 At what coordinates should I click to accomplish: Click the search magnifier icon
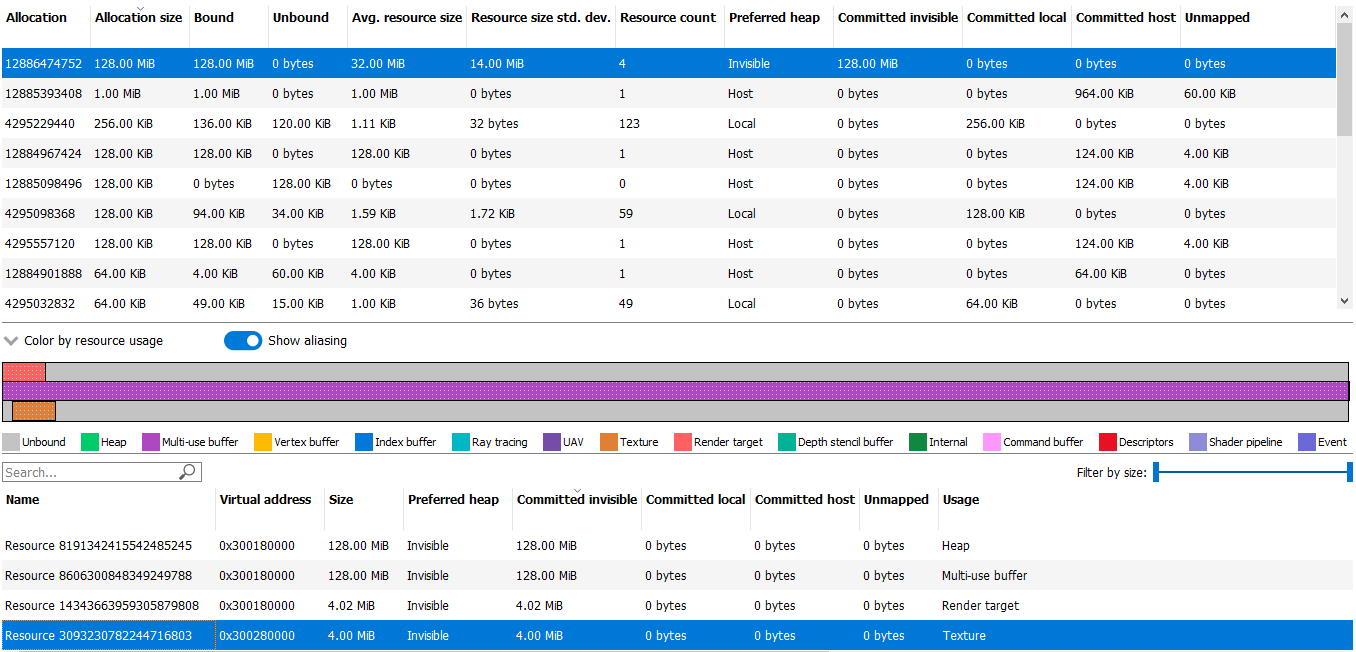(189, 471)
